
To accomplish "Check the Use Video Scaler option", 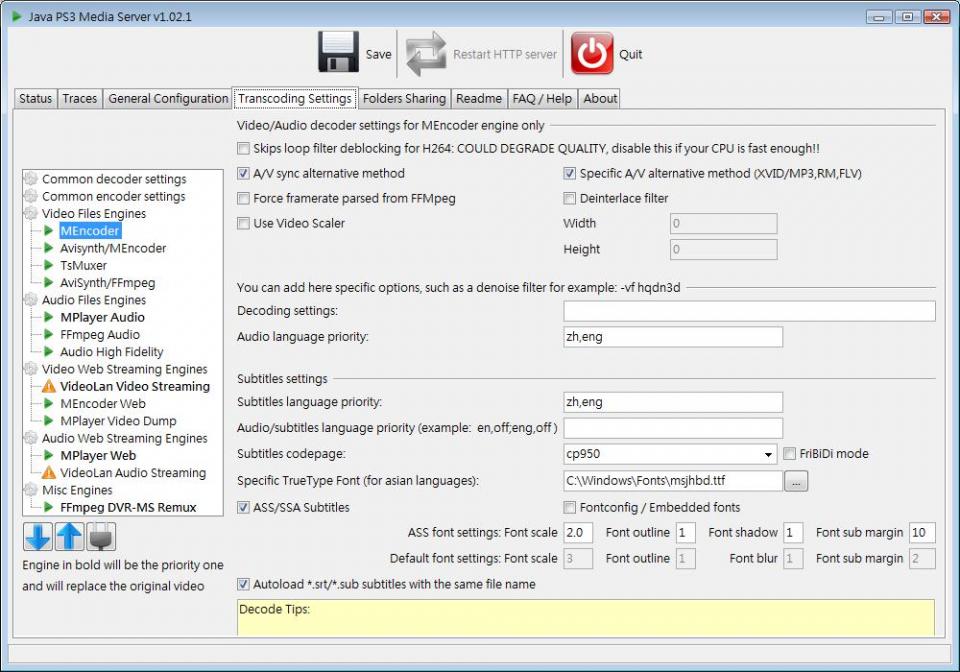I will pyautogui.click(x=244, y=223).
